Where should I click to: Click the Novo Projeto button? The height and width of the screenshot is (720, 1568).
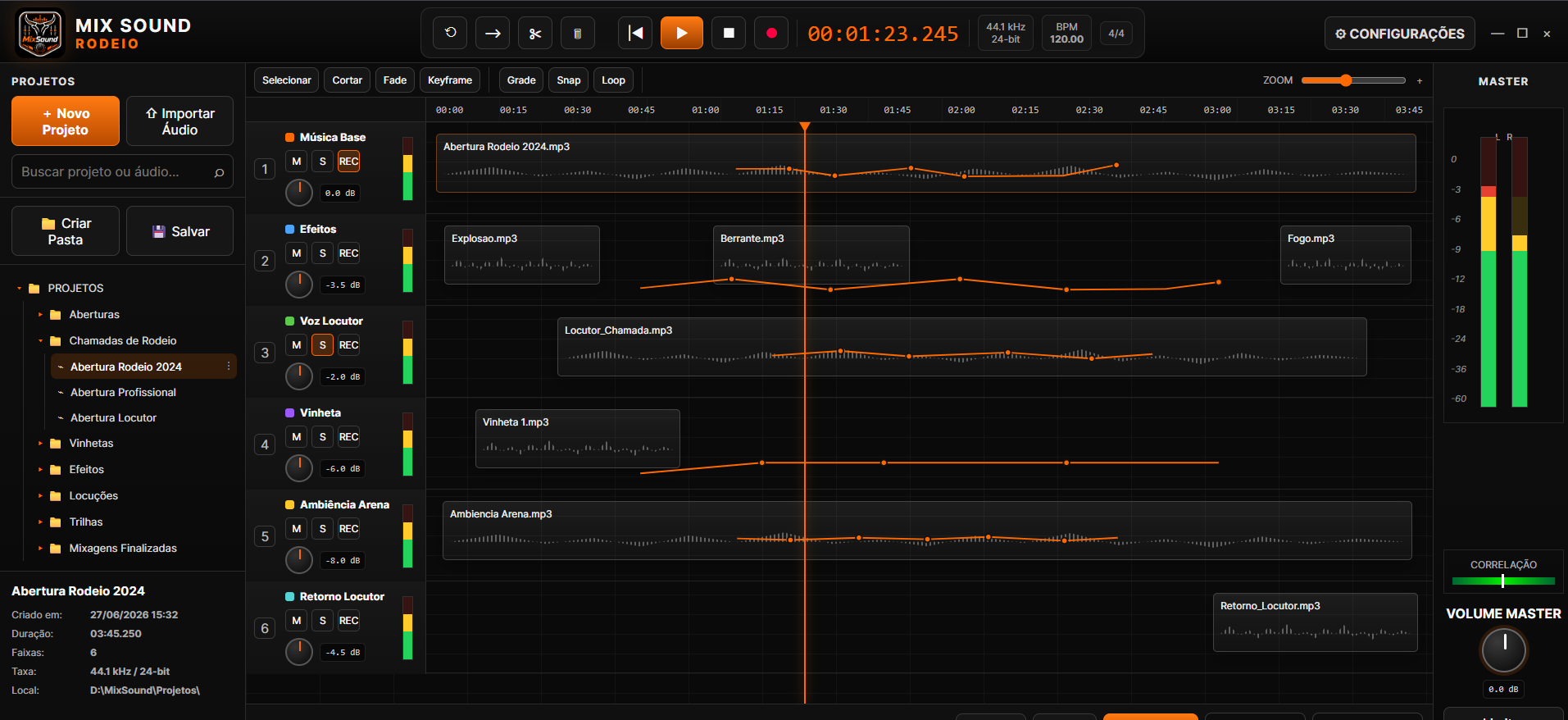(x=66, y=121)
